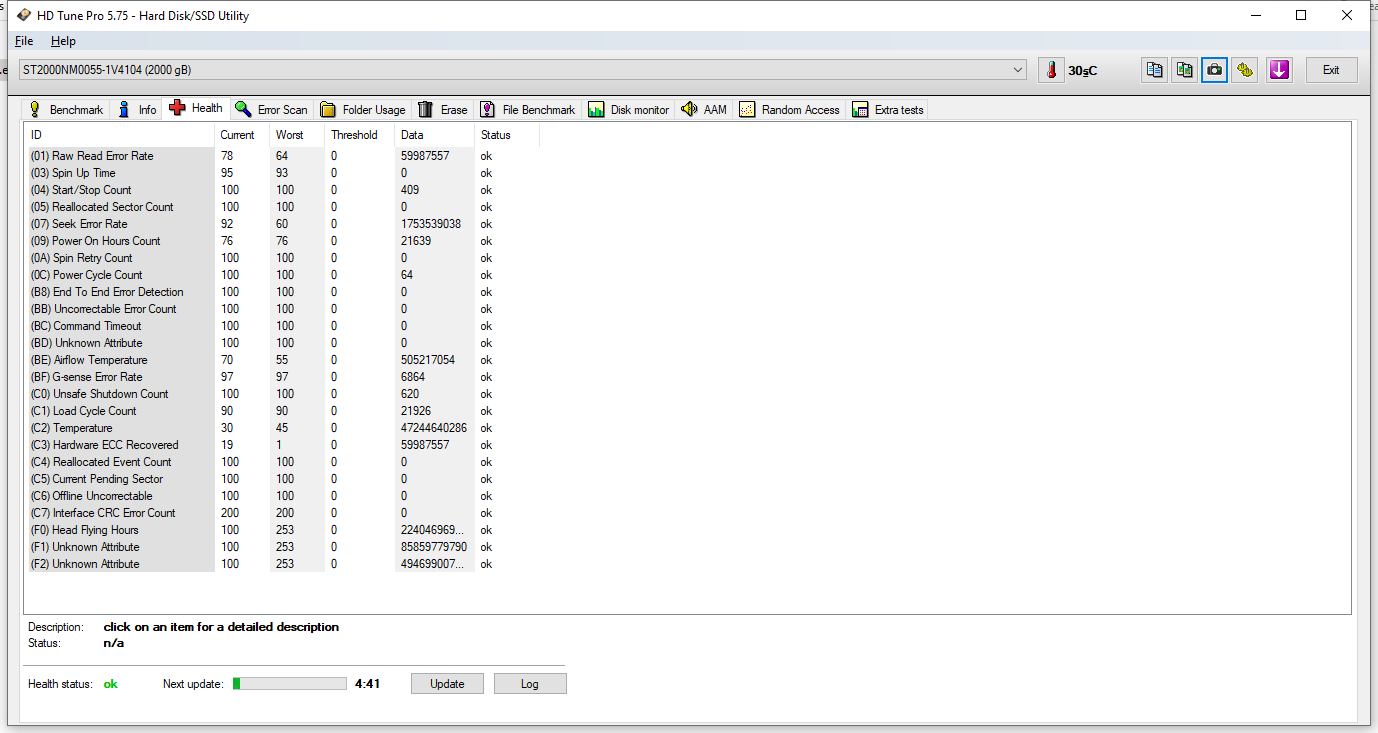The image size is (1378, 733).
Task: Switch to the Benchmark tab
Action: (65, 110)
